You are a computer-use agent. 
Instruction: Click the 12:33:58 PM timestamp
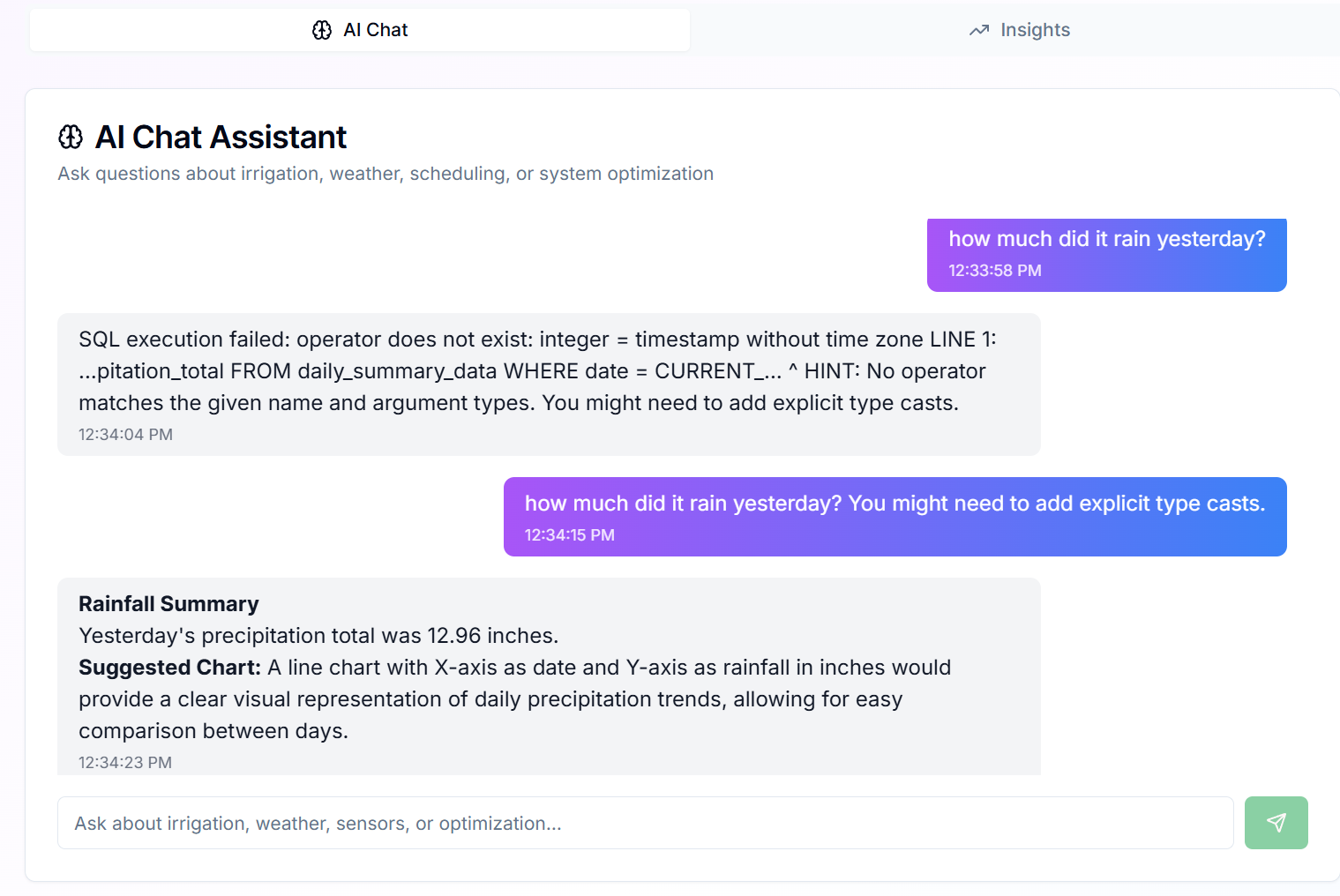tap(995, 271)
